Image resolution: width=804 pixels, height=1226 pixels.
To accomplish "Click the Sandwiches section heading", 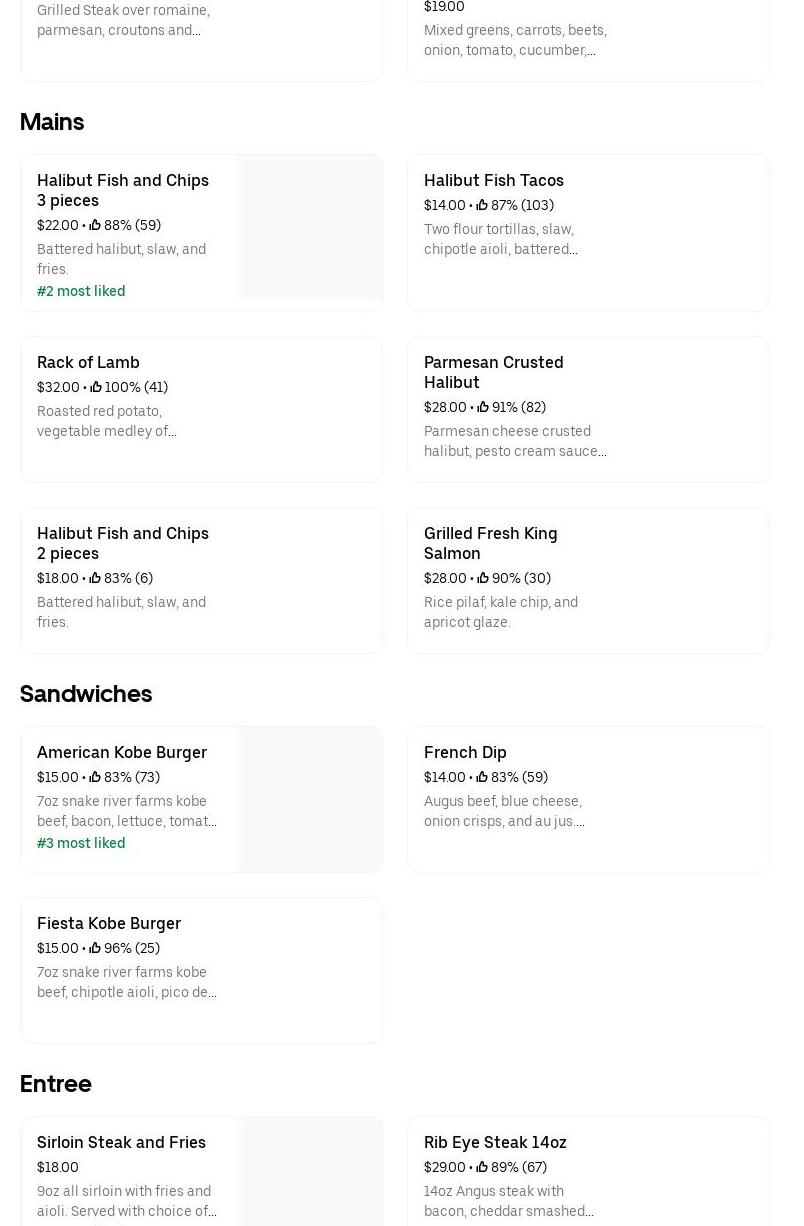I will pos(86,693).
